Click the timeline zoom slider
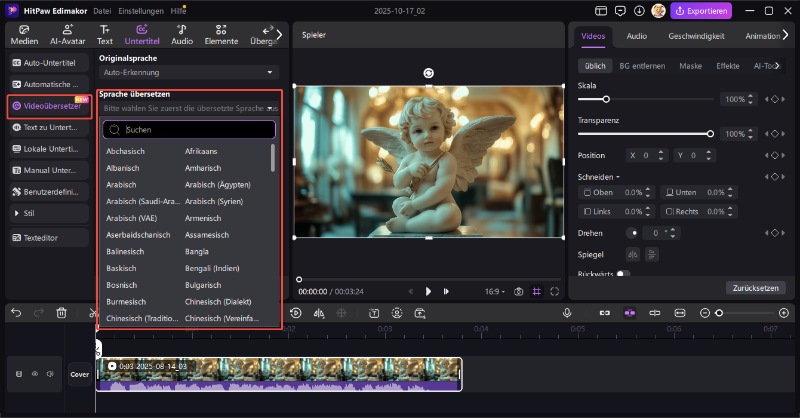 745,313
